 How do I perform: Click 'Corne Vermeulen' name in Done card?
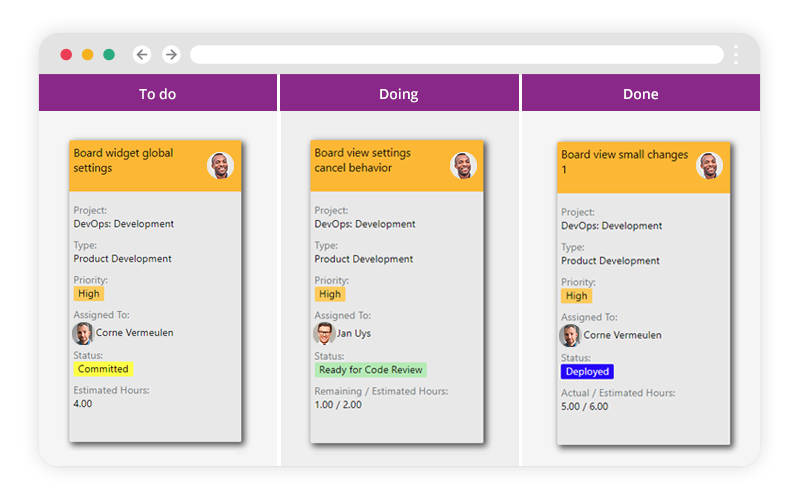pos(622,335)
